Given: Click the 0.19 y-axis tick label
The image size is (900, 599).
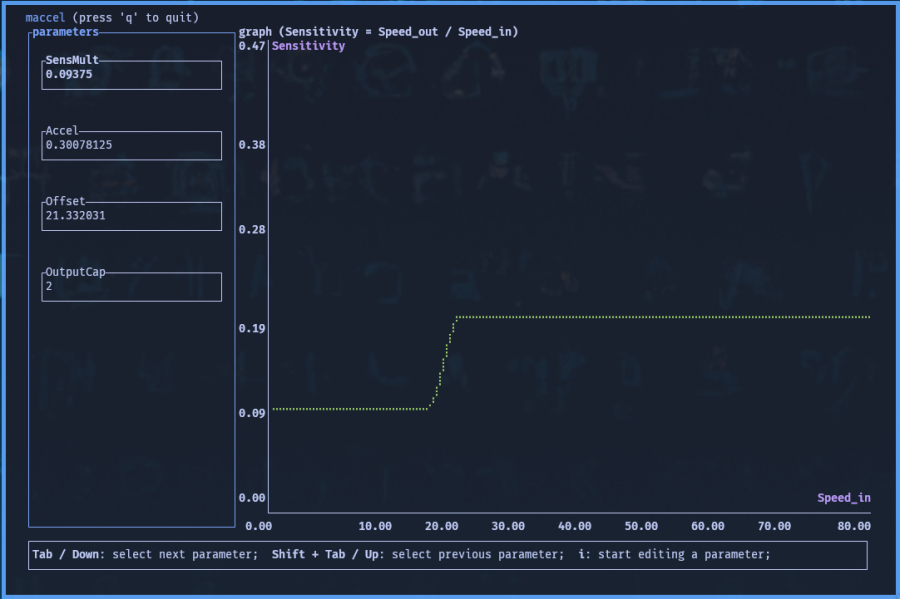Looking at the screenshot, I should point(251,328).
